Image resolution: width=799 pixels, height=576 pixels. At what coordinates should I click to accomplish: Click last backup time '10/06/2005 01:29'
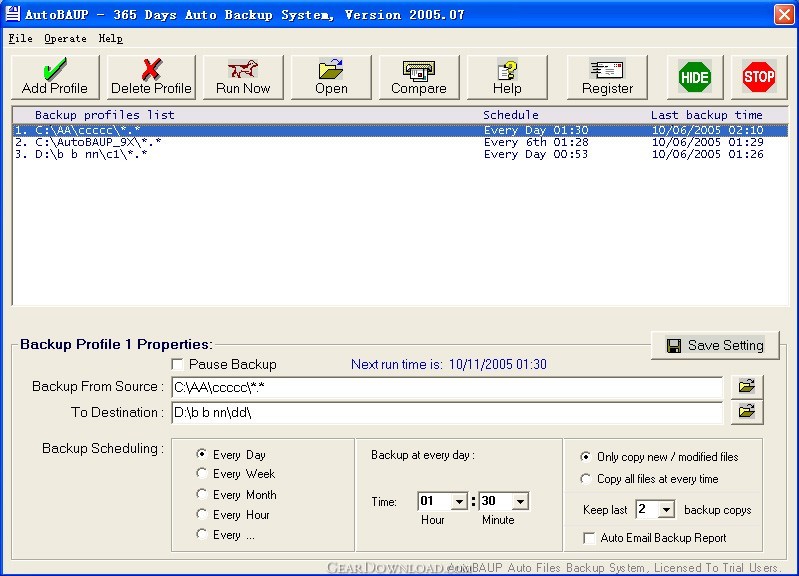pyautogui.click(x=708, y=142)
